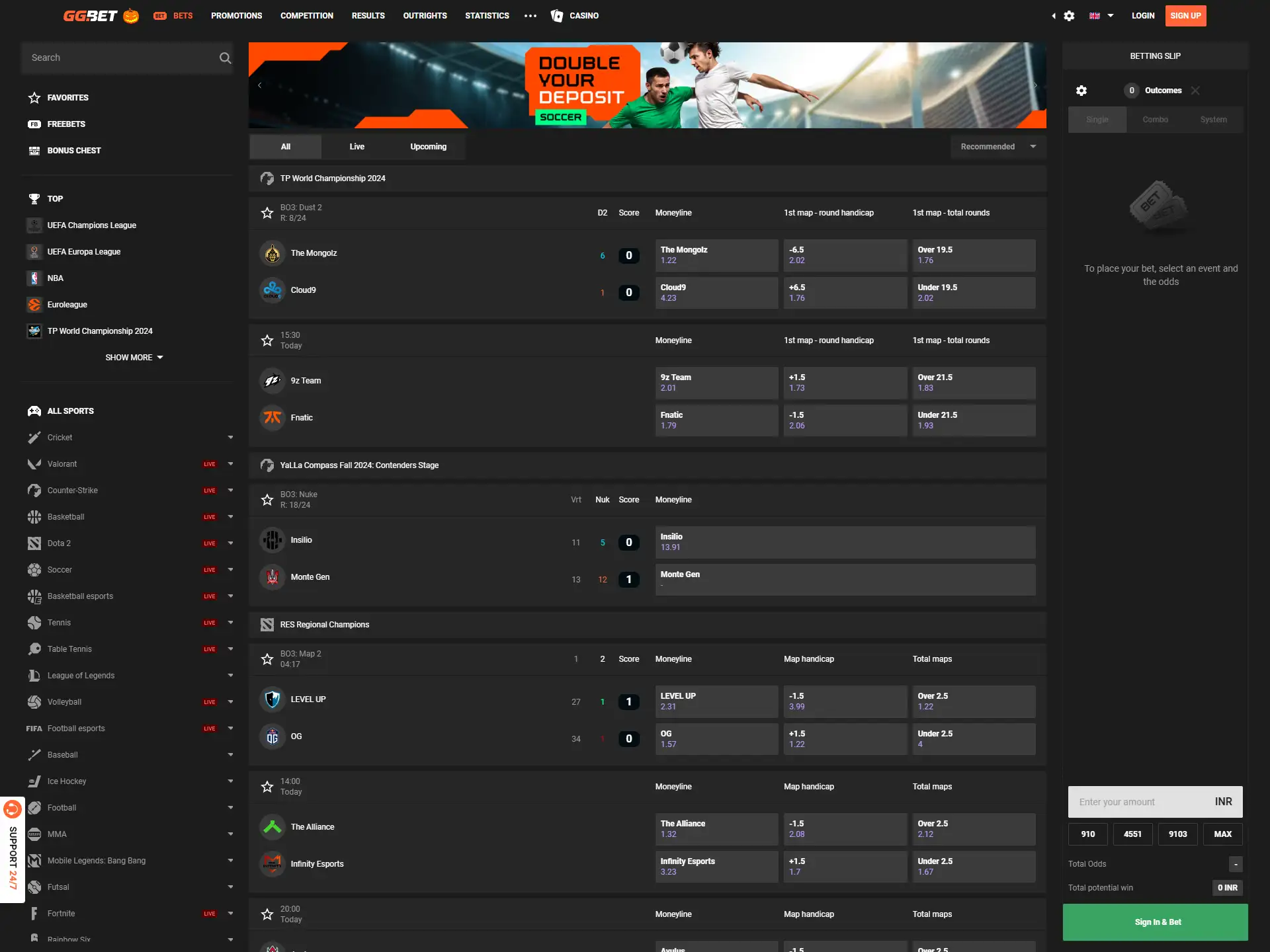Image resolution: width=1270 pixels, height=952 pixels.
Task: Click the Infinity Esports logo
Action: [272, 864]
